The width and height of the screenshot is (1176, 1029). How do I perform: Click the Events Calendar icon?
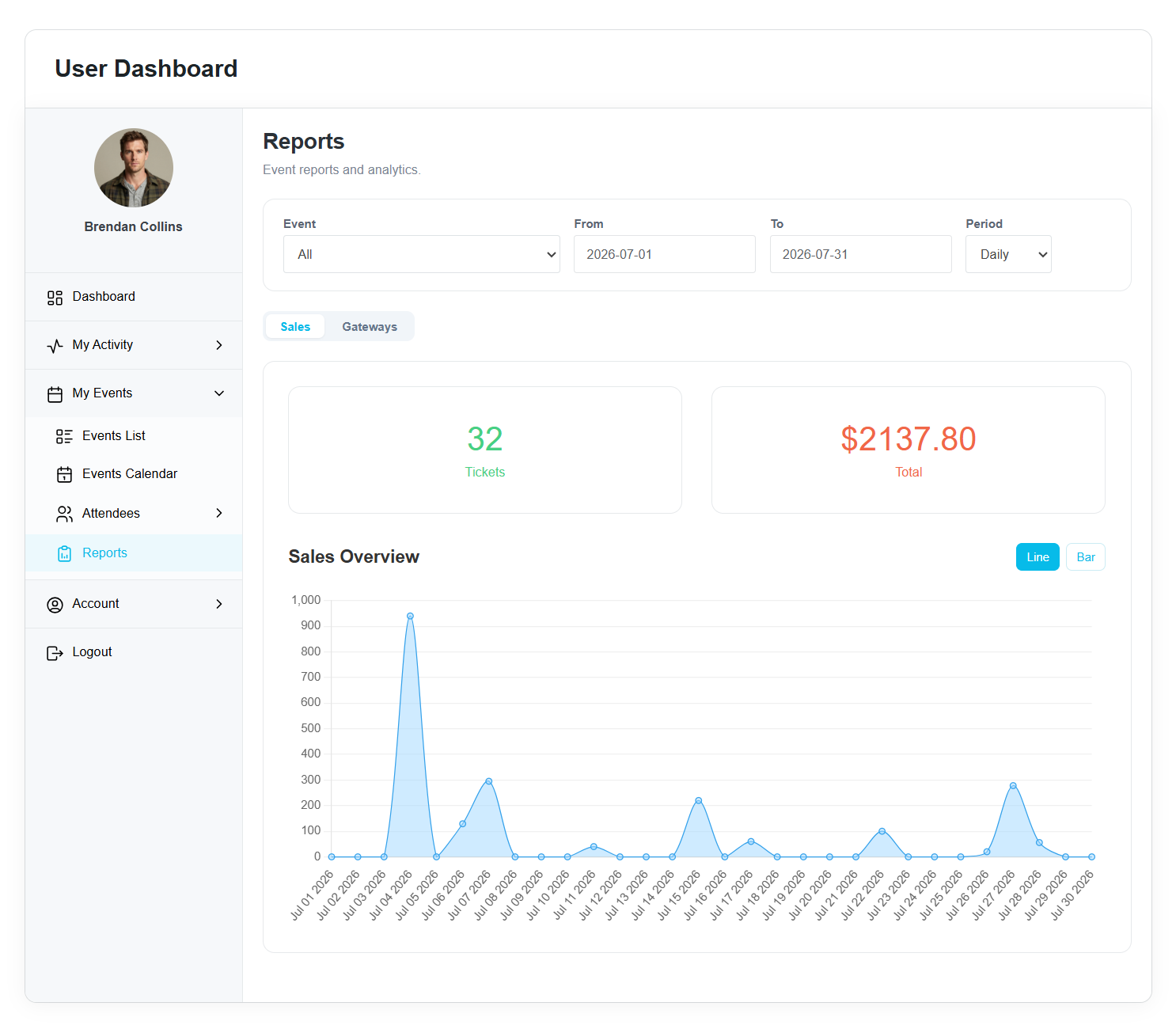click(x=64, y=474)
